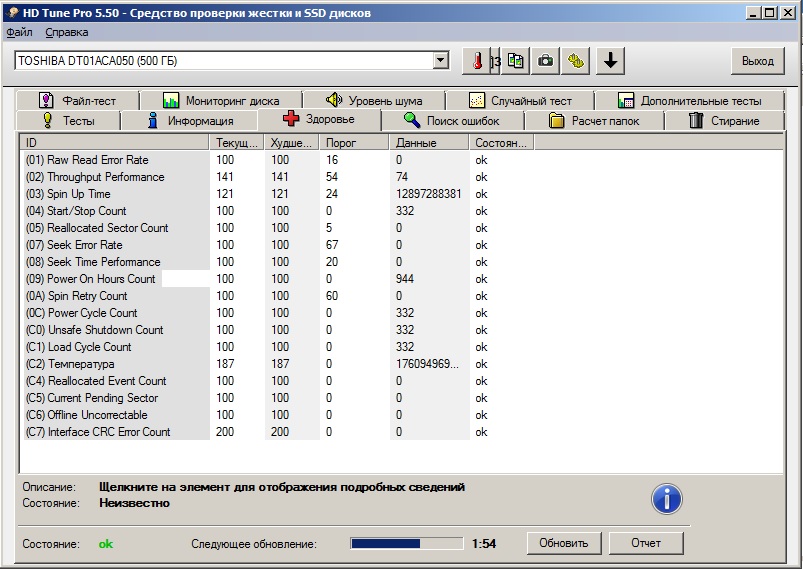Open the Поиск ошибок tab
The width and height of the screenshot is (803, 569).
[x=451, y=121]
